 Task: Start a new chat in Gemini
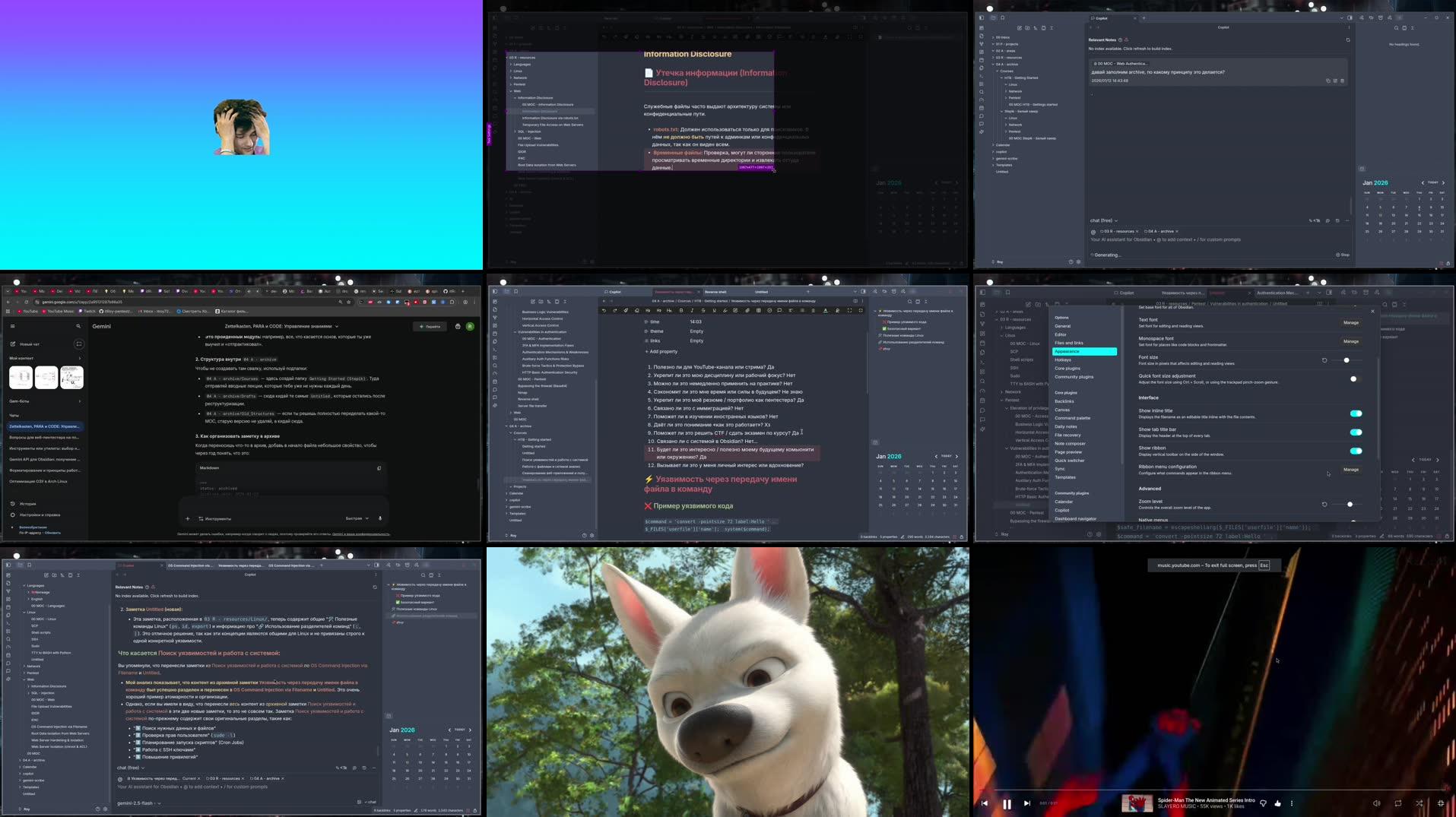coord(25,344)
